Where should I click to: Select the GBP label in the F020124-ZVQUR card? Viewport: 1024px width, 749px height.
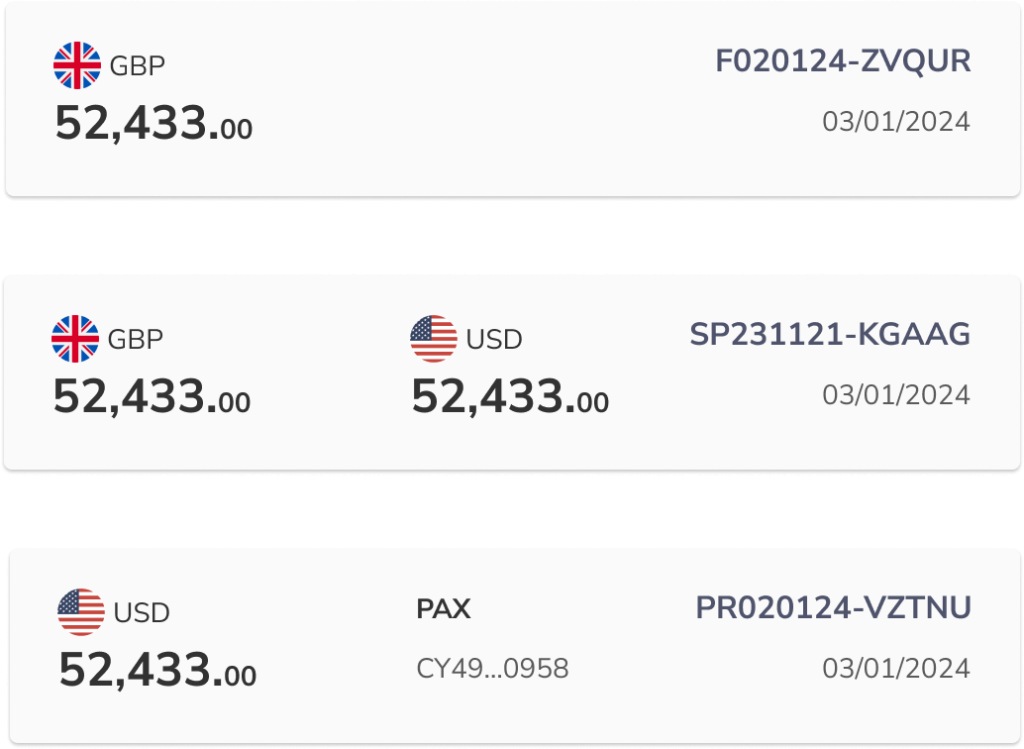click(137, 66)
